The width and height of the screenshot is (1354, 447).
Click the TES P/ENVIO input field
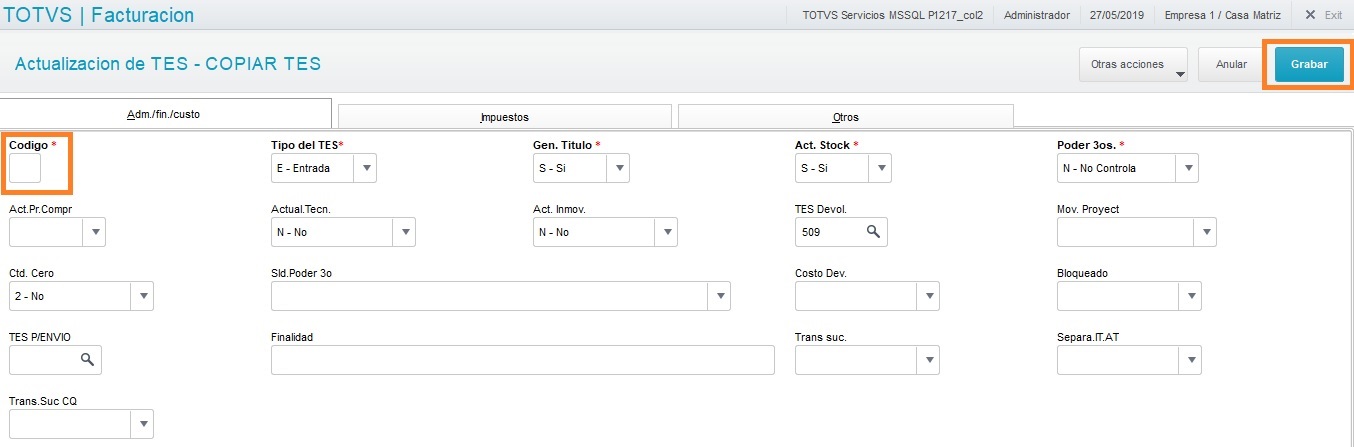click(x=55, y=360)
